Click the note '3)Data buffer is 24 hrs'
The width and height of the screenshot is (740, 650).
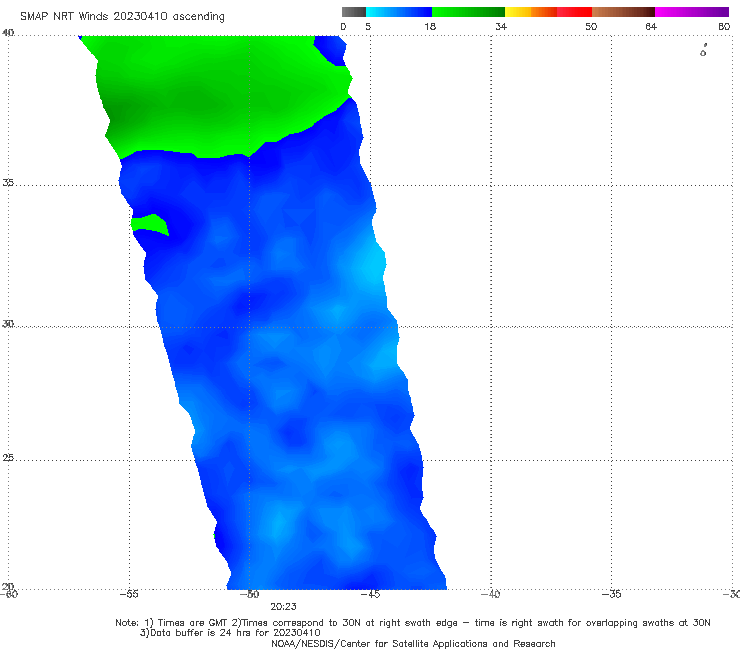click(230, 633)
